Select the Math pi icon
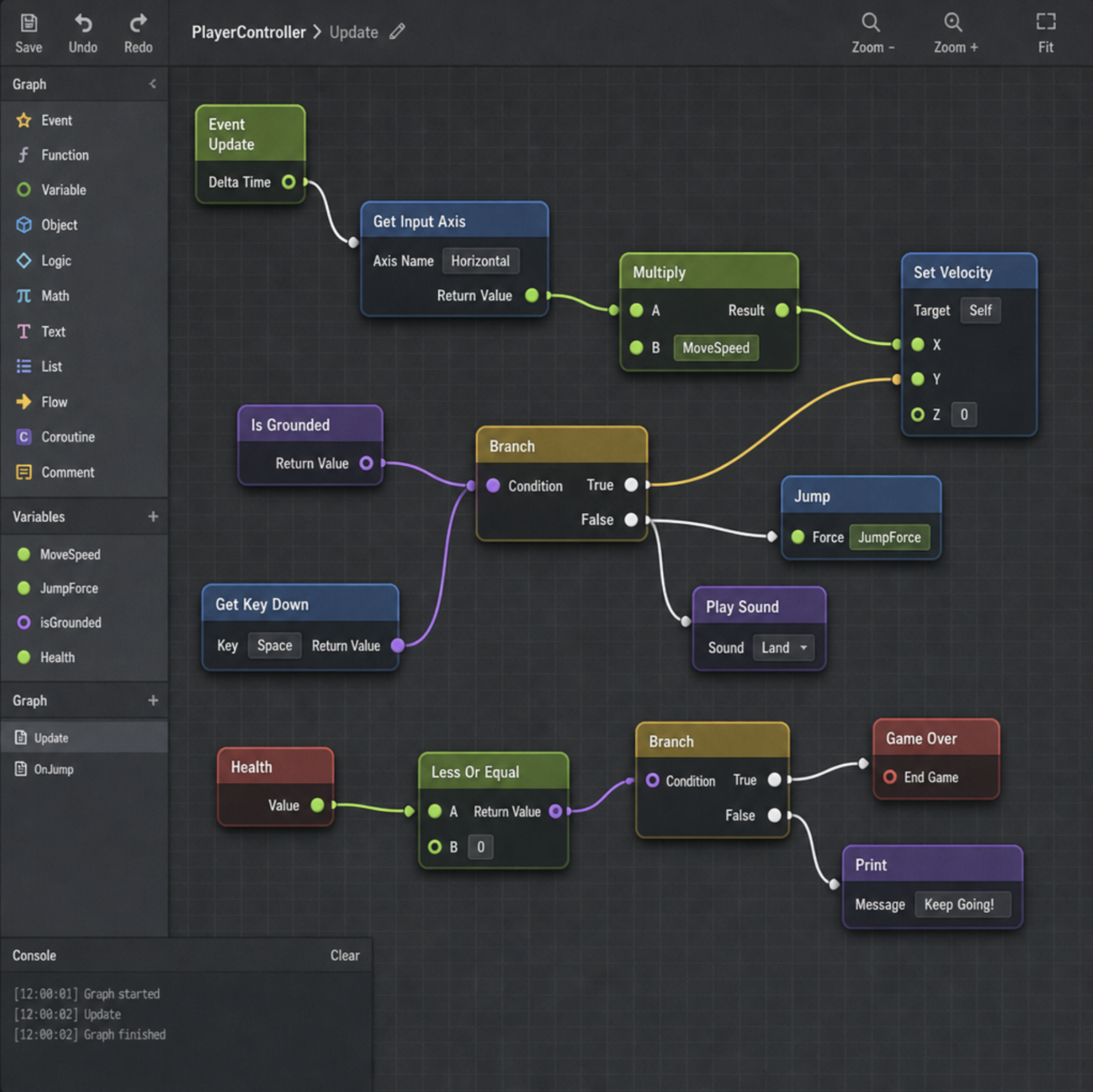 pos(24,296)
